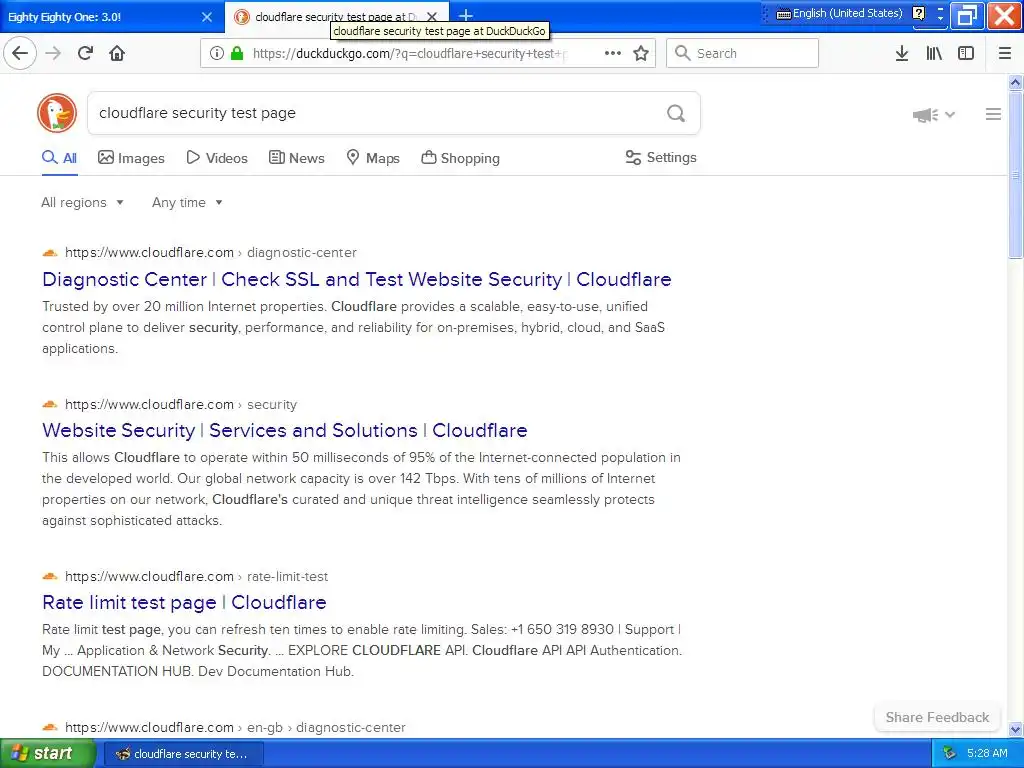Open page actions three-dot menu

[x=613, y=53]
